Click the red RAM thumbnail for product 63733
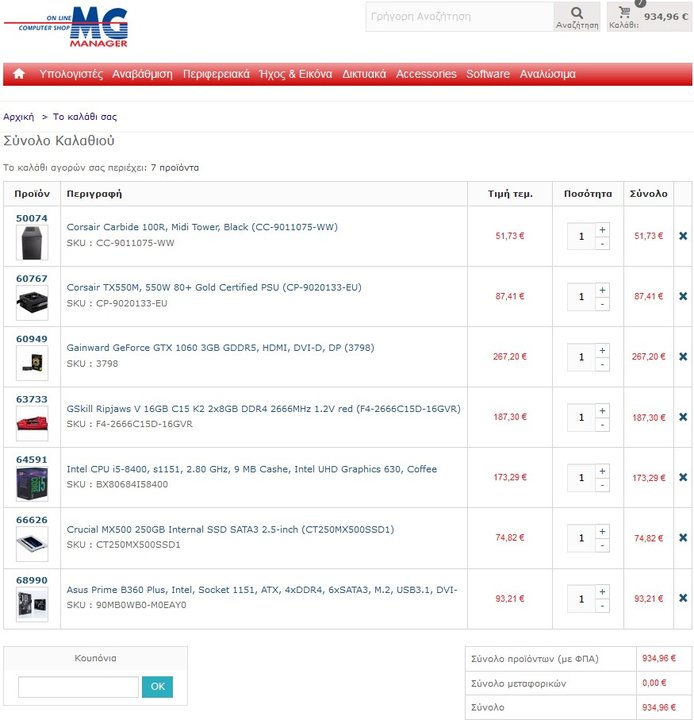This screenshot has height=720, width=694. 32,424
